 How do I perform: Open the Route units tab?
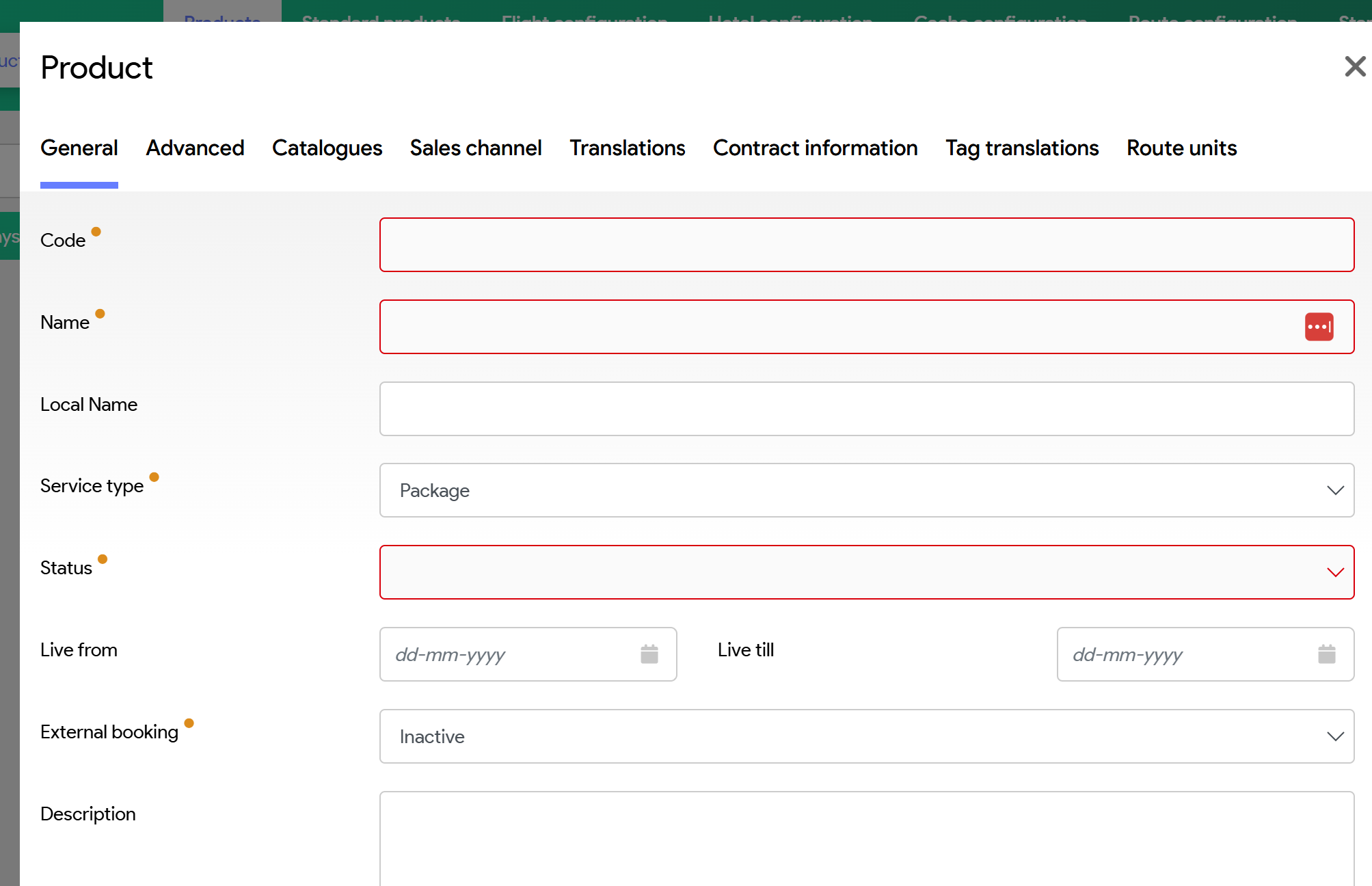tap(1181, 148)
